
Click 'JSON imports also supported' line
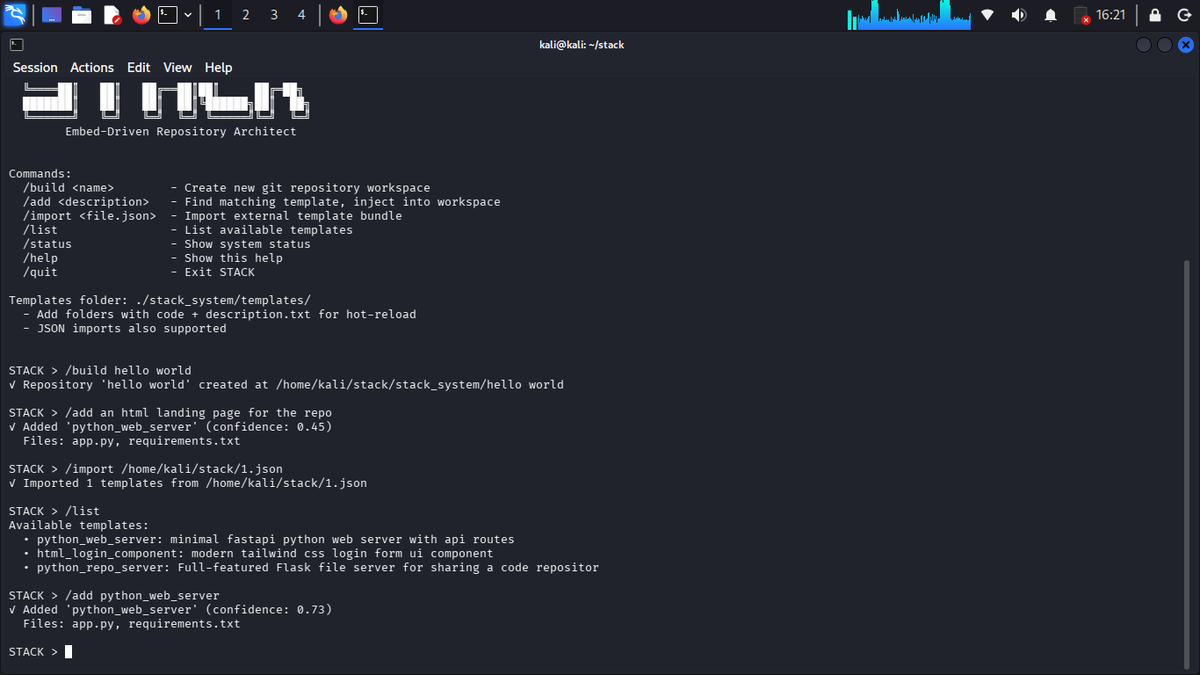[125, 327]
